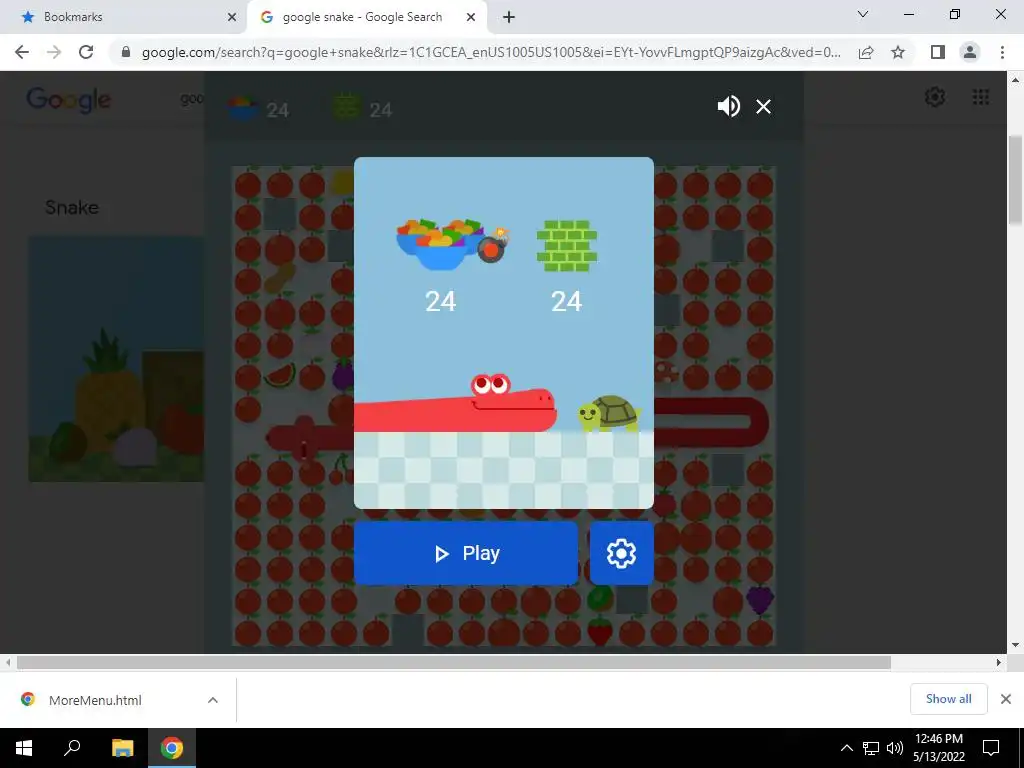Bookmark this page with star
Viewport: 1024px width, 768px height.
click(898, 52)
